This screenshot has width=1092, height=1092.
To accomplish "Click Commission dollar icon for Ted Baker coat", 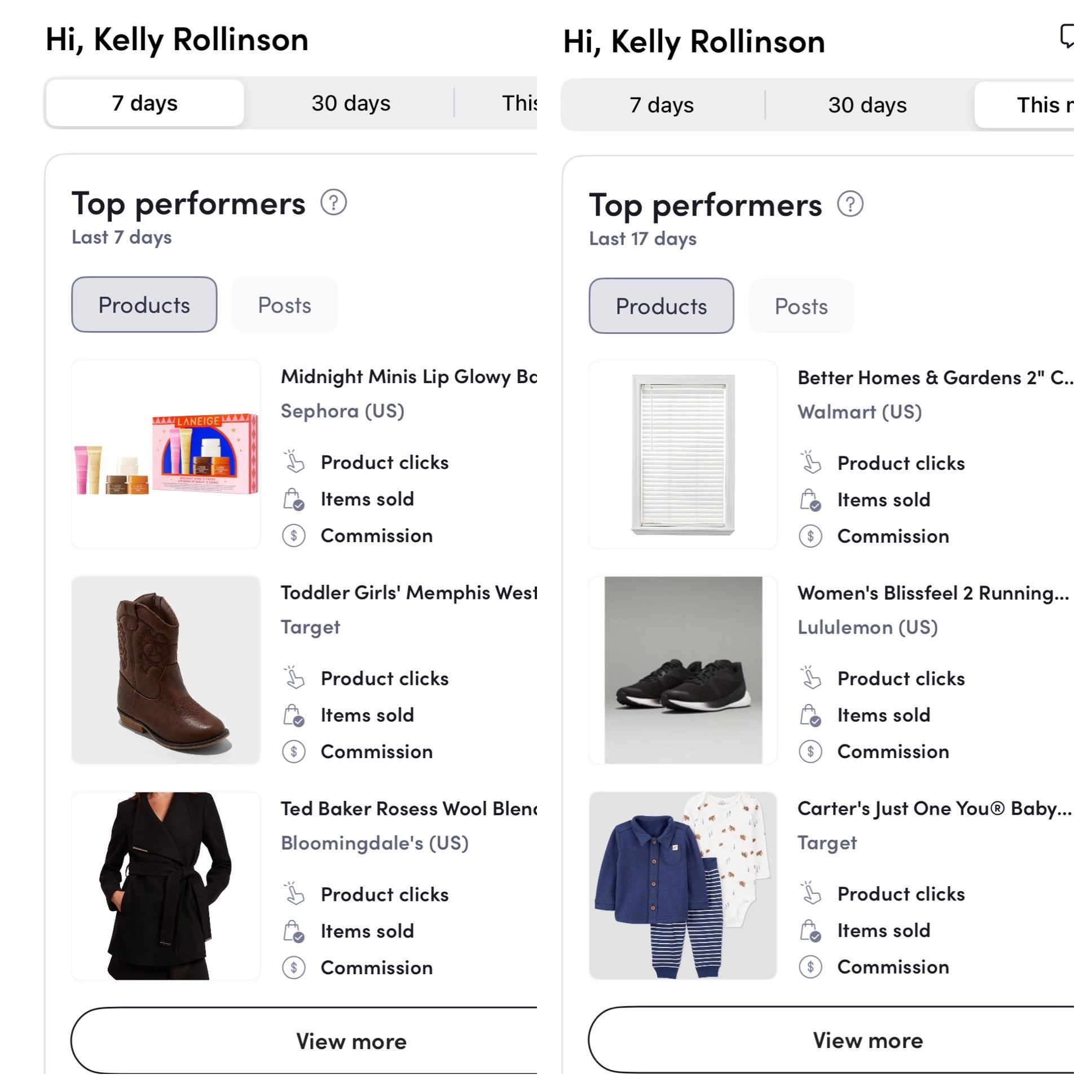I will click(x=294, y=968).
